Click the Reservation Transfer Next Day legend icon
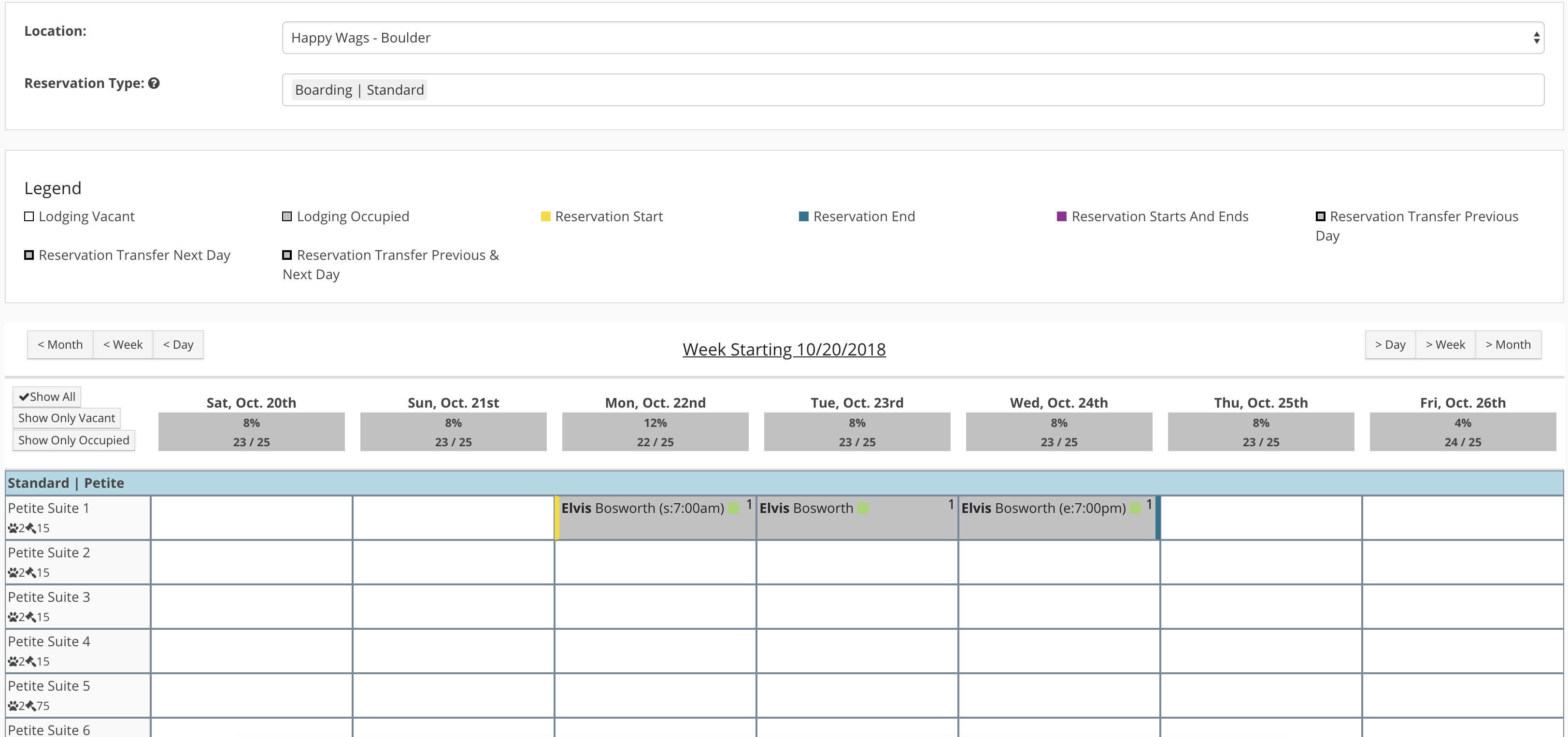The image size is (1568, 737). click(x=29, y=255)
